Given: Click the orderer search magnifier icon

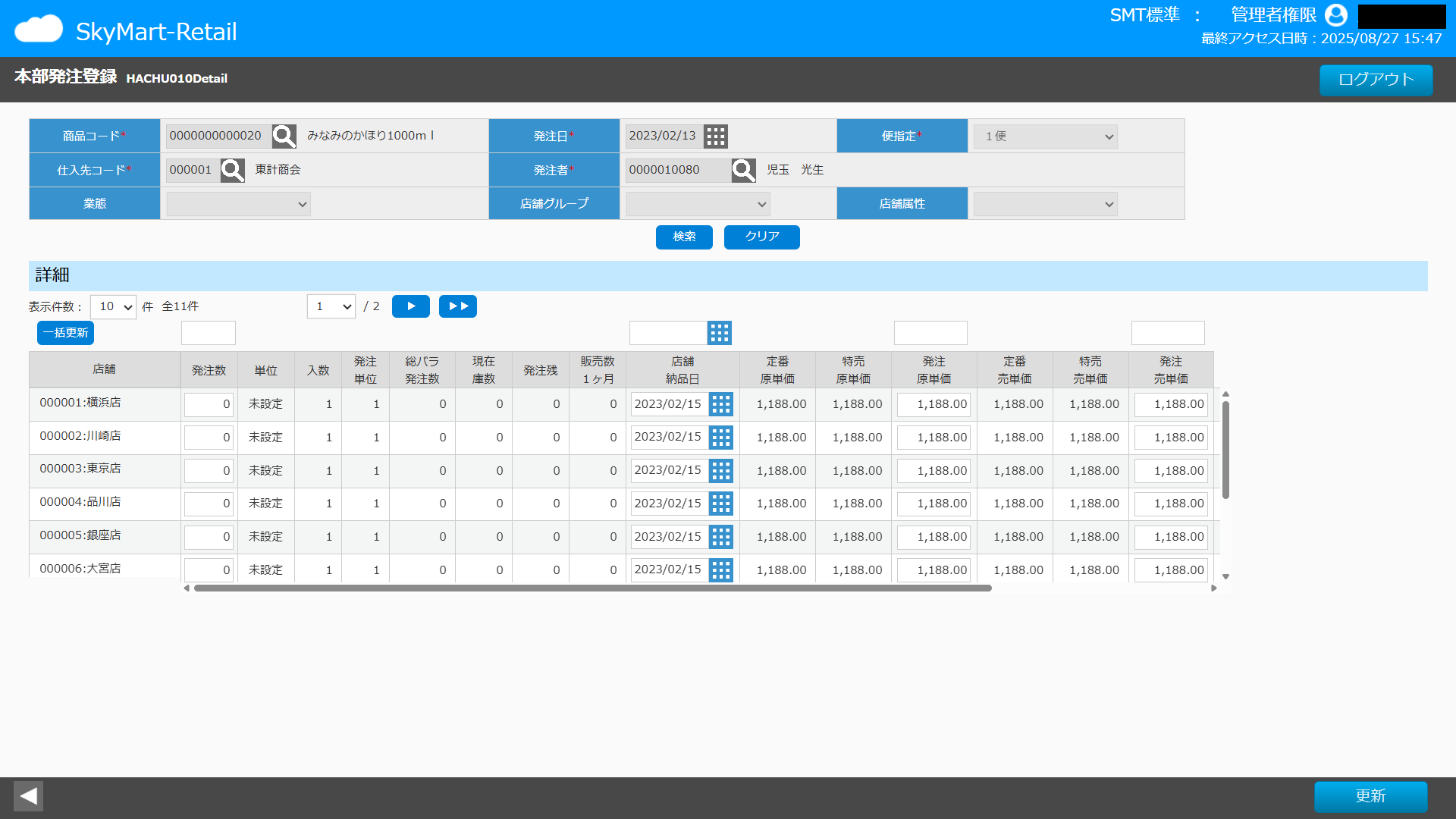Looking at the screenshot, I should pyautogui.click(x=743, y=170).
